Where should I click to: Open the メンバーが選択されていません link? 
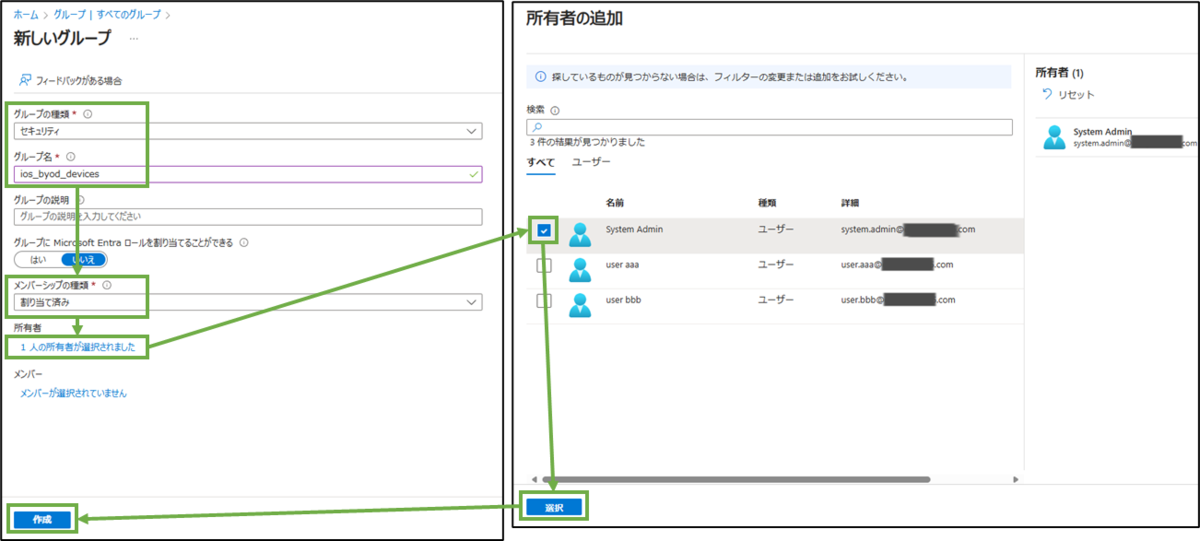[x=74, y=393]
